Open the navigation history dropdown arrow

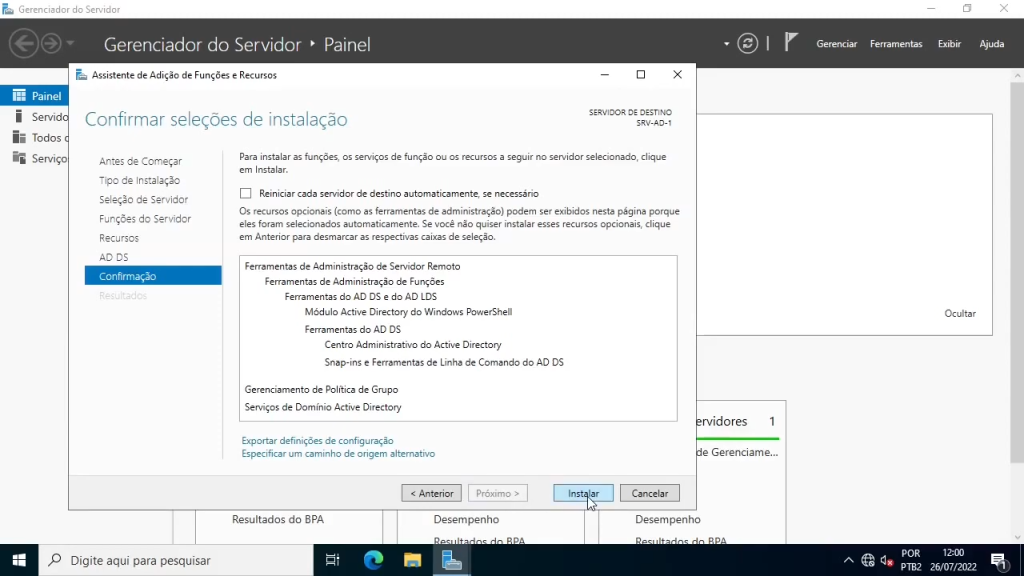[70, 44]
